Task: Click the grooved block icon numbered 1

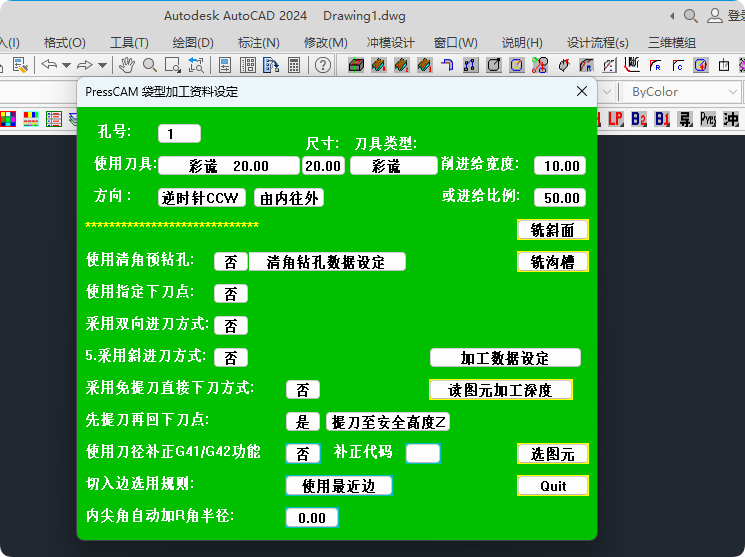Action: 379,65
